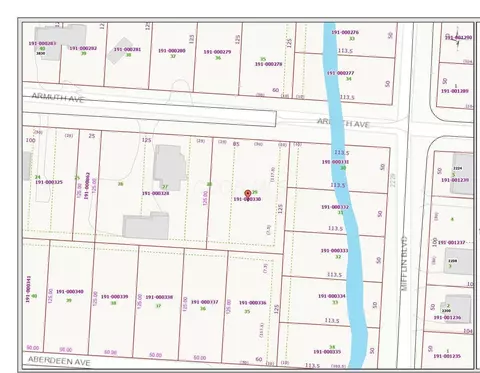Select parcel label 191-000325
Image resolution: width=480 pixels, height=373 pixels.
pyautogui.click(x=49, y=182)
